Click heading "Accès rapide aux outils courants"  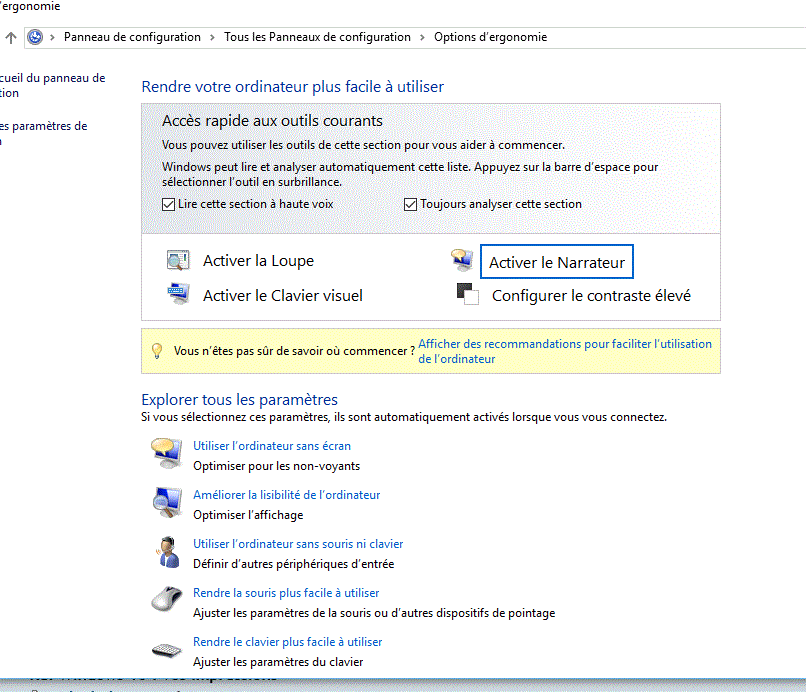272,121
